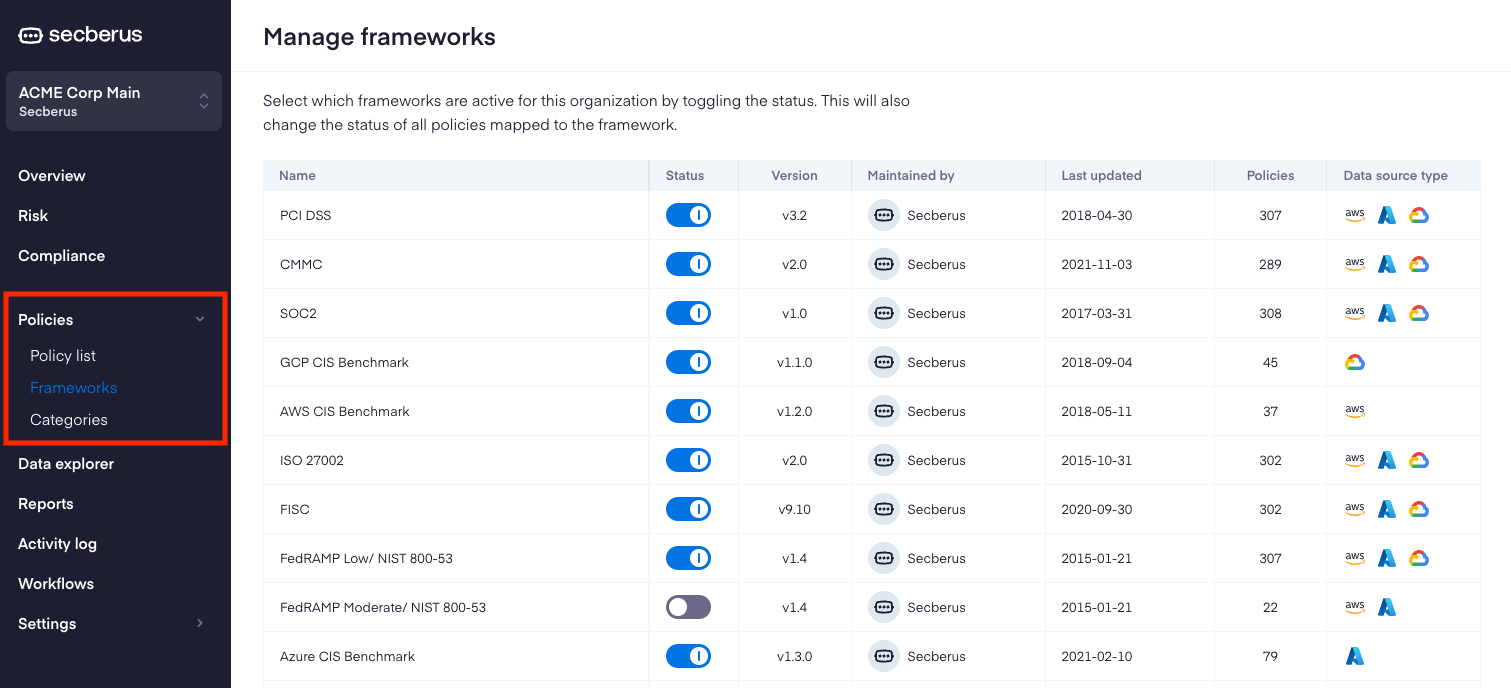Click the Maintained by column header
This screenshot has width=1511, height=688.
coord(910,175)
